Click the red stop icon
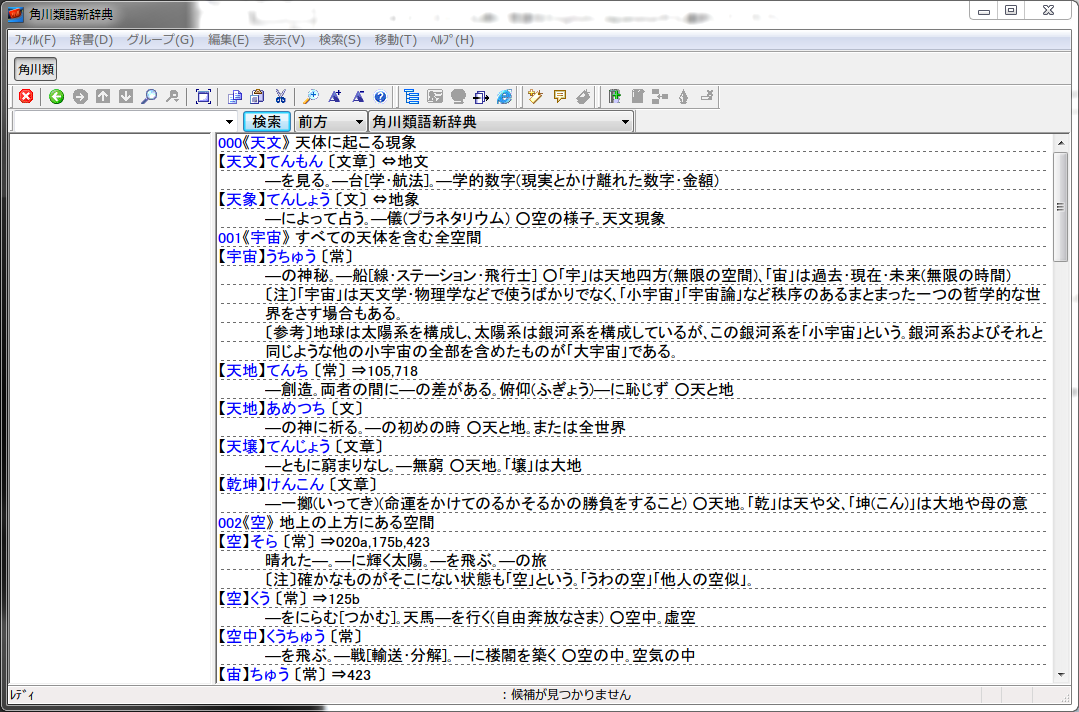The height and width of the screenshot is (712, 1079). (x=26, y=96)
